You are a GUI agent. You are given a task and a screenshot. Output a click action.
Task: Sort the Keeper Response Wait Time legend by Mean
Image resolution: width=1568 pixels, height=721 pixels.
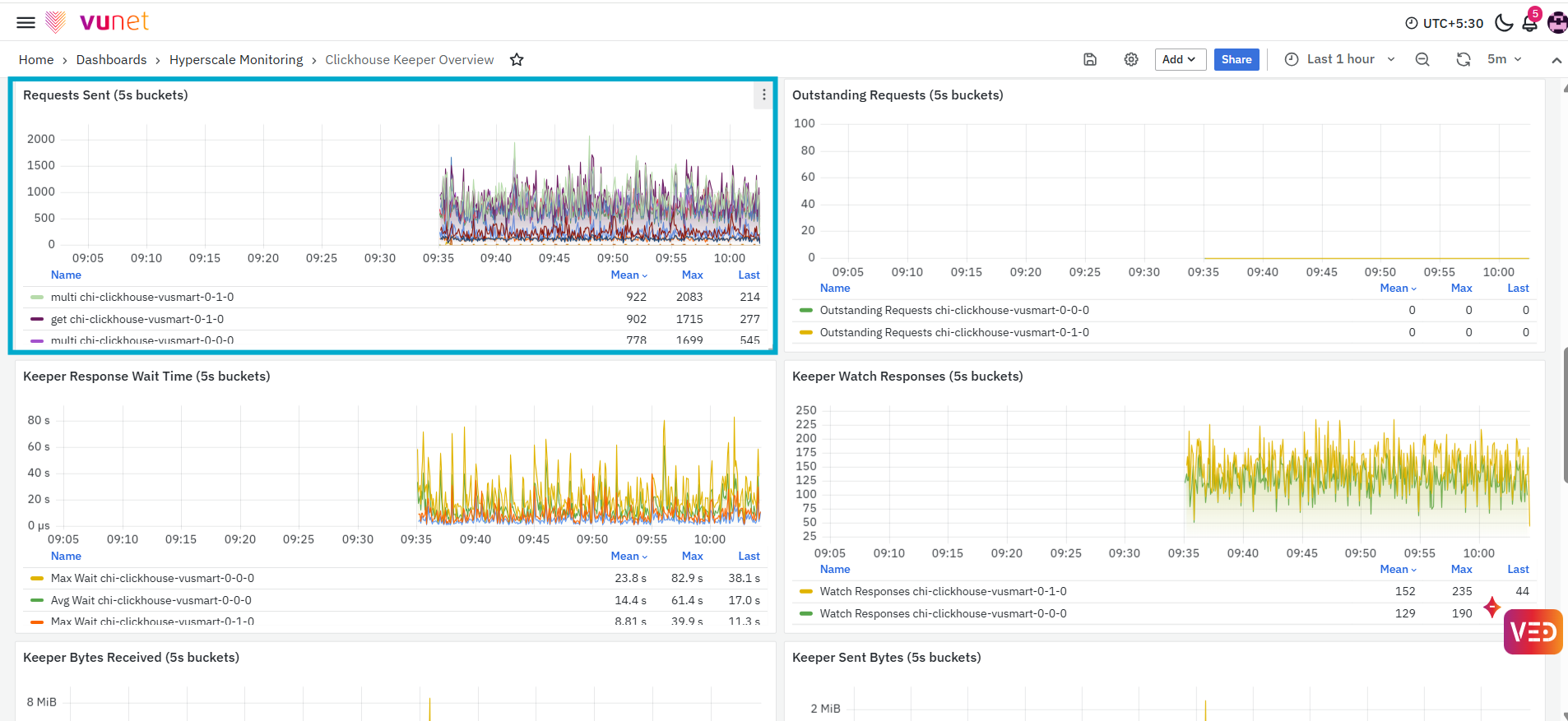(x=629, y=556)
